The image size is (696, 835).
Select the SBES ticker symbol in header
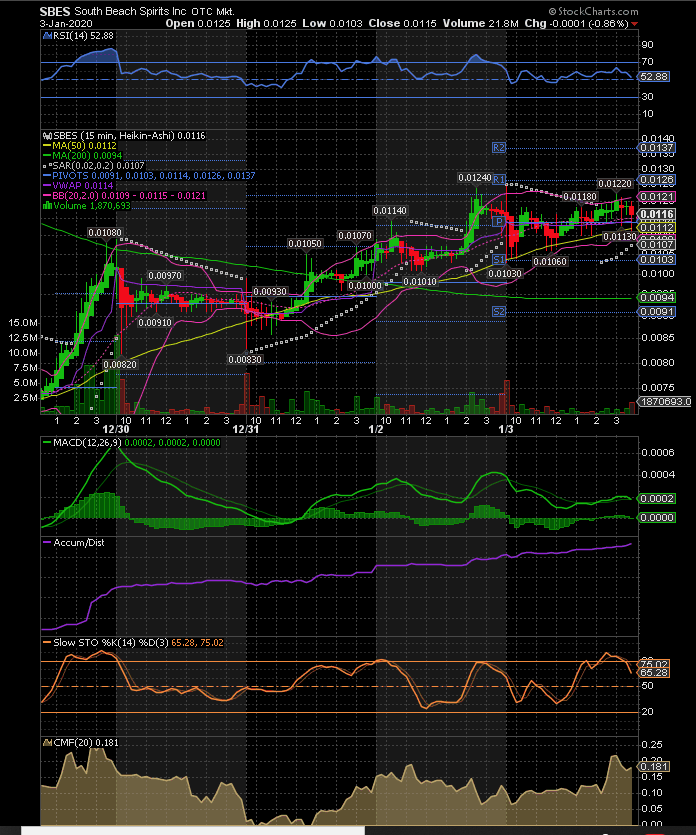55,11
